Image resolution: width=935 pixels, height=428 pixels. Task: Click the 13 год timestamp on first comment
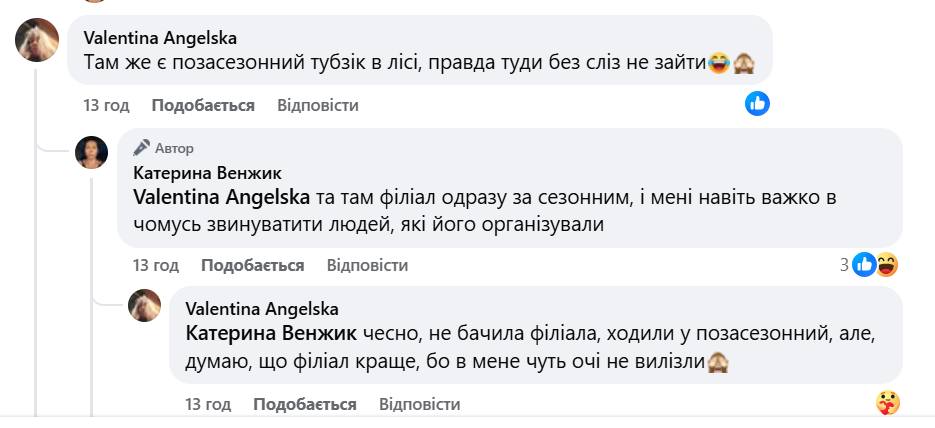[105, 105]
